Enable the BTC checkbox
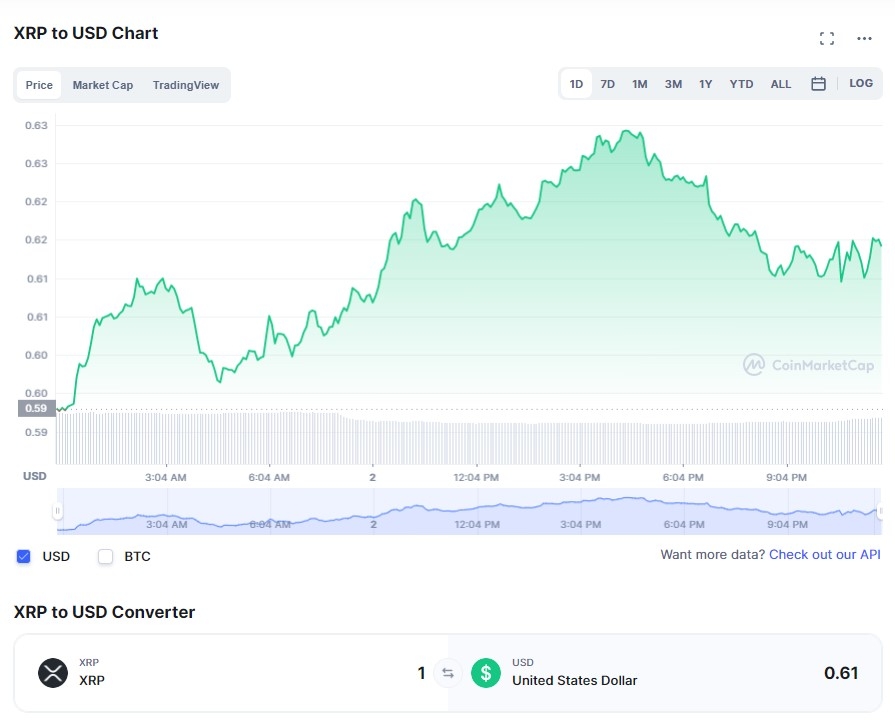 coord(106,556)
